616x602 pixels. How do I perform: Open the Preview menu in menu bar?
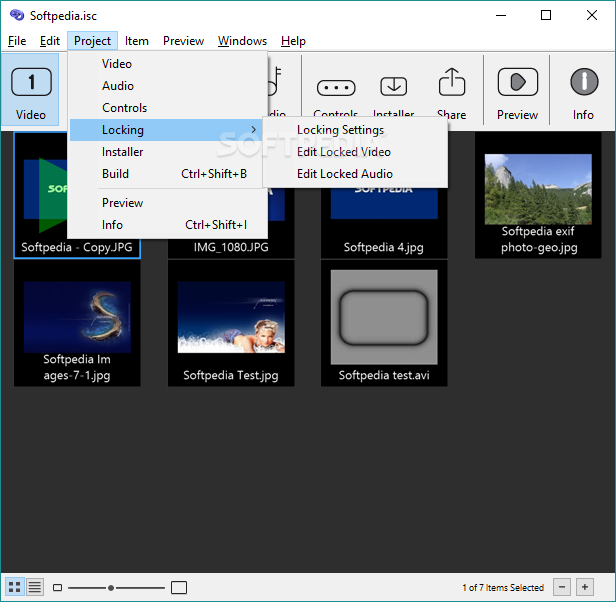(x=183, y=41)
